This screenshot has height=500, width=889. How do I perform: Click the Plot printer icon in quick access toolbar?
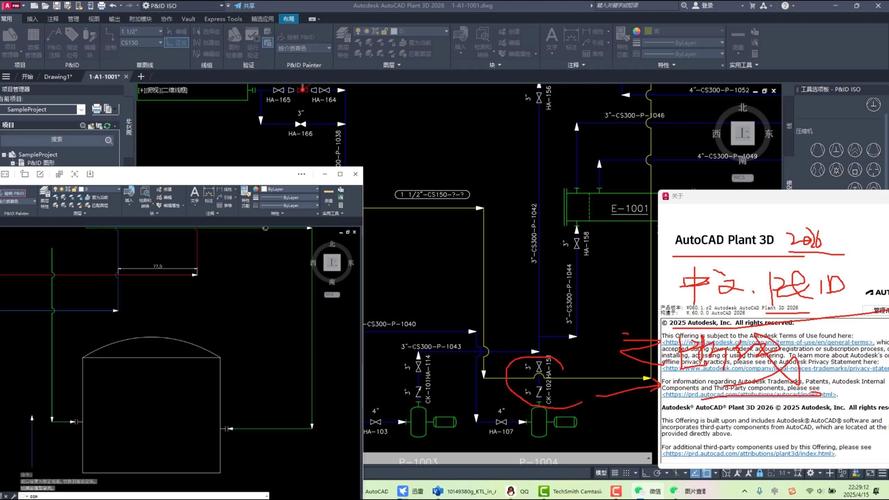[101, 6]
